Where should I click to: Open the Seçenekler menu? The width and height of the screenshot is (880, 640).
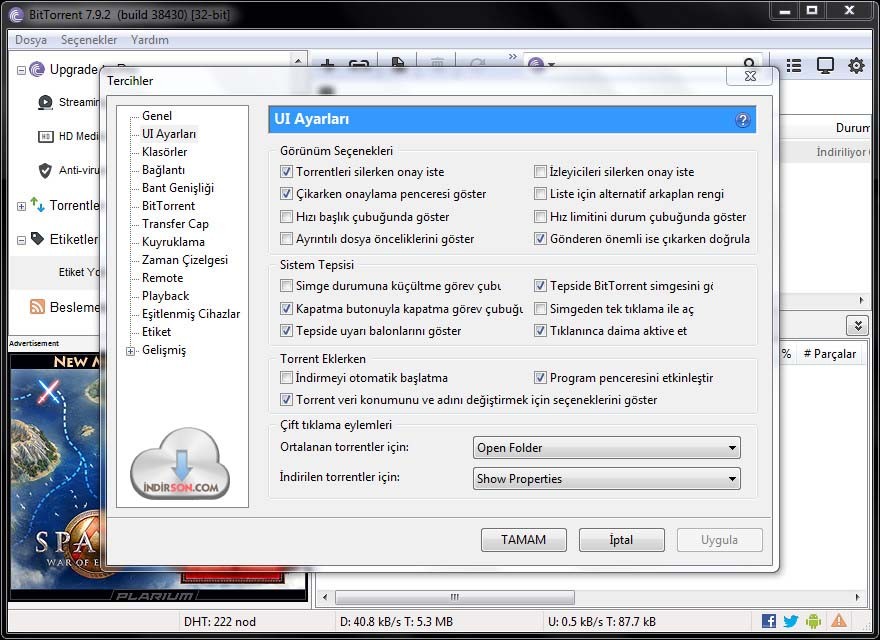coord(89,40)
